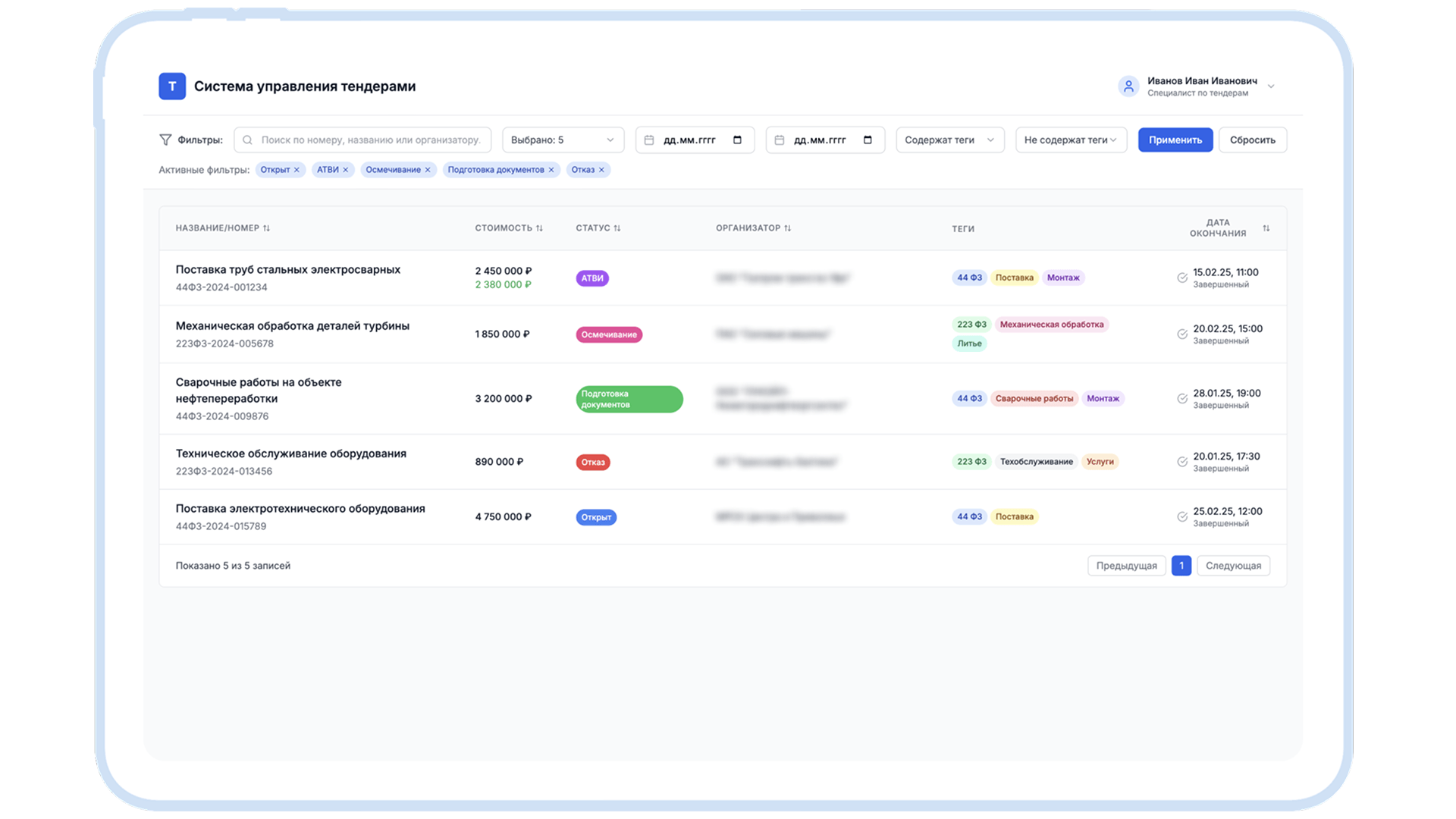1456x819 pixels.
Task: Click user avatar icon in header
Action: [1128, 86]
